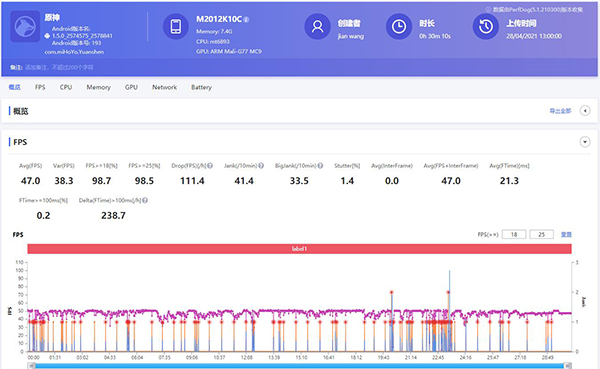Collapse the FPS section chevron
The height and width of the screenshot is (369, 600).
(x=585, y=142)
